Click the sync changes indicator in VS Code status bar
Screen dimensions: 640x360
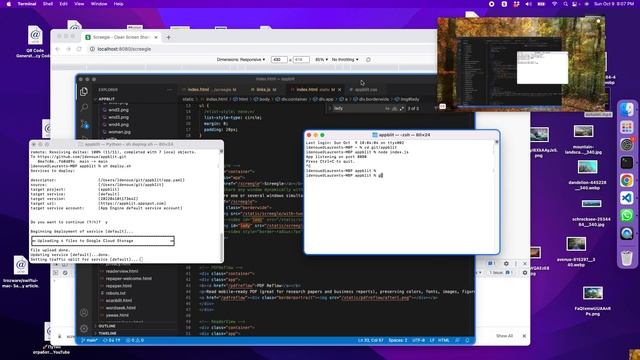click(111, 340)
